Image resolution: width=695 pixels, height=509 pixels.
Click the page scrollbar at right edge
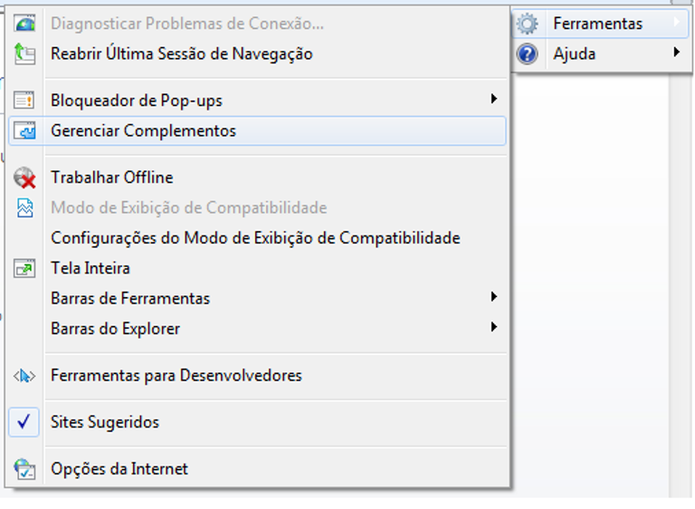tap(682, 284)
